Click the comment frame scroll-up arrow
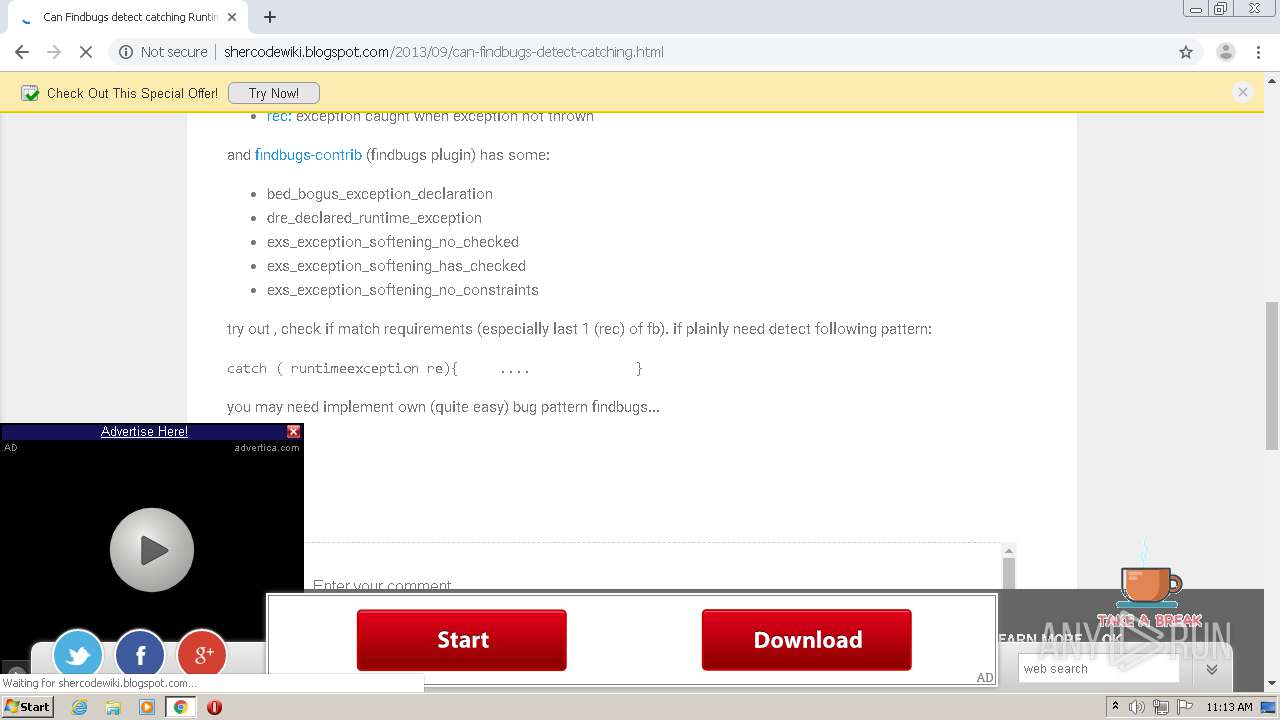Viewport: 1280px width, 720px height. click(1009, 551)
